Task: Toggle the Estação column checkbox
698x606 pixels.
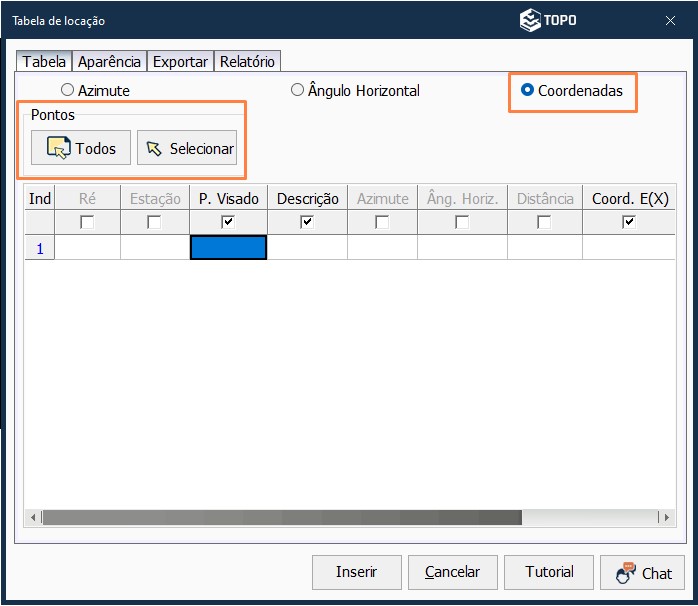Action: point(154,222)
